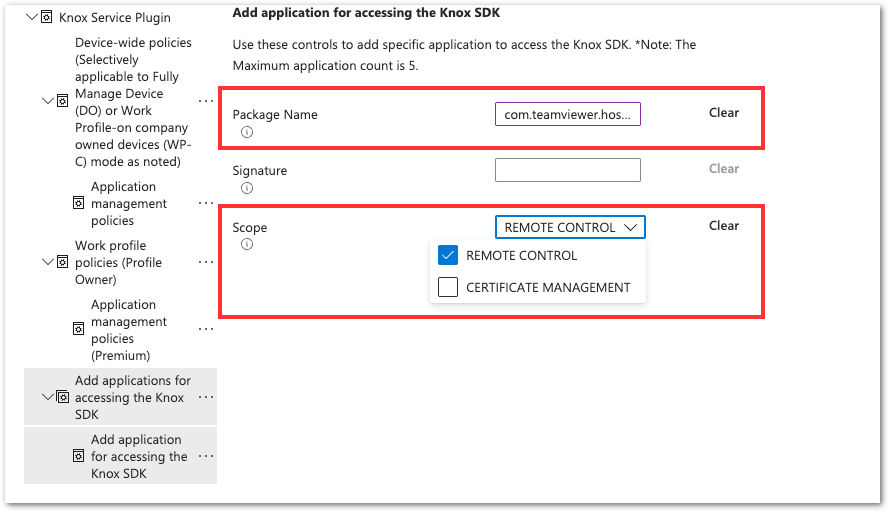Select first Application management policies tree item

click(x=129, y=204)
